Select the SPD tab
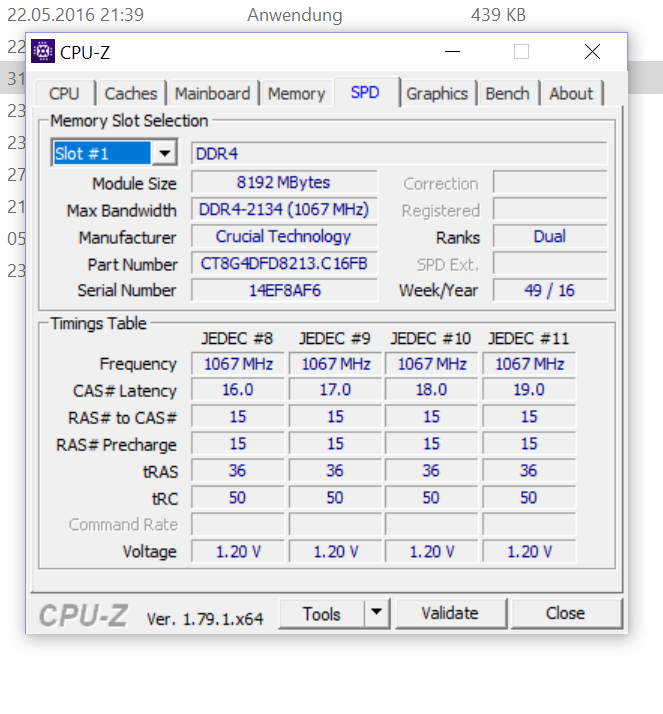 tap(366, 92)
